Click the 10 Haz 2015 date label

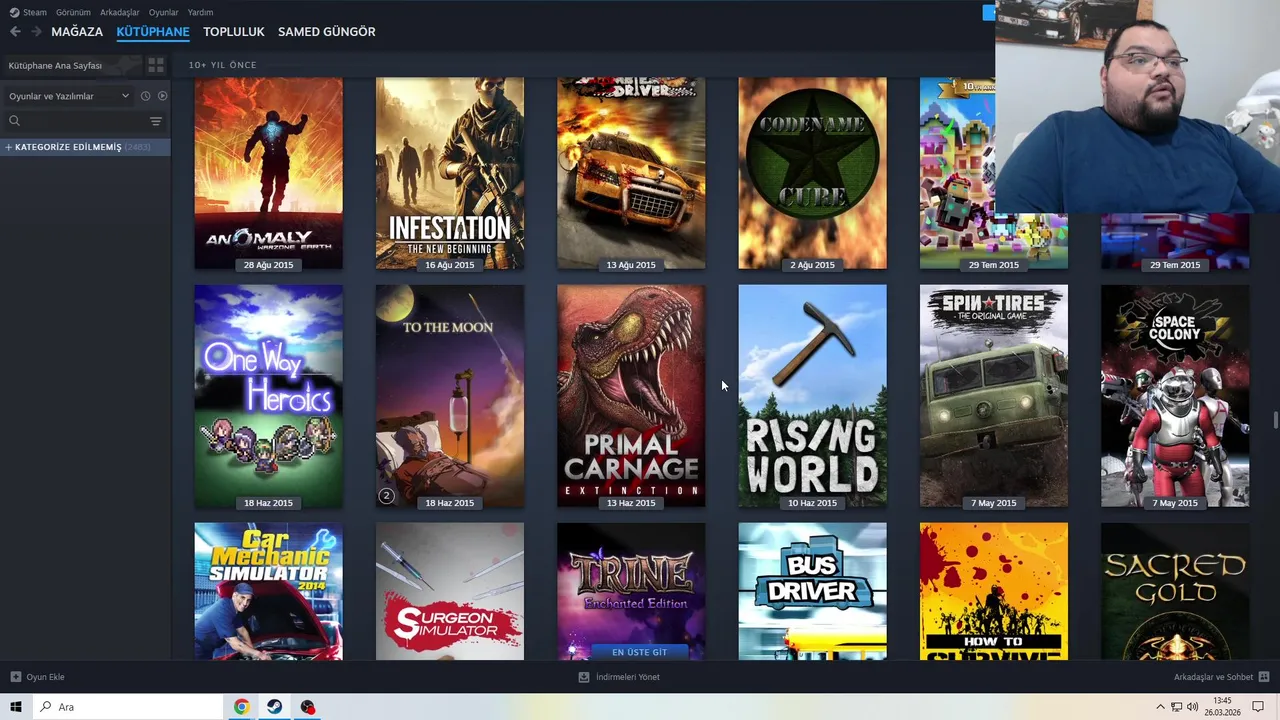[x=812, y=503]
